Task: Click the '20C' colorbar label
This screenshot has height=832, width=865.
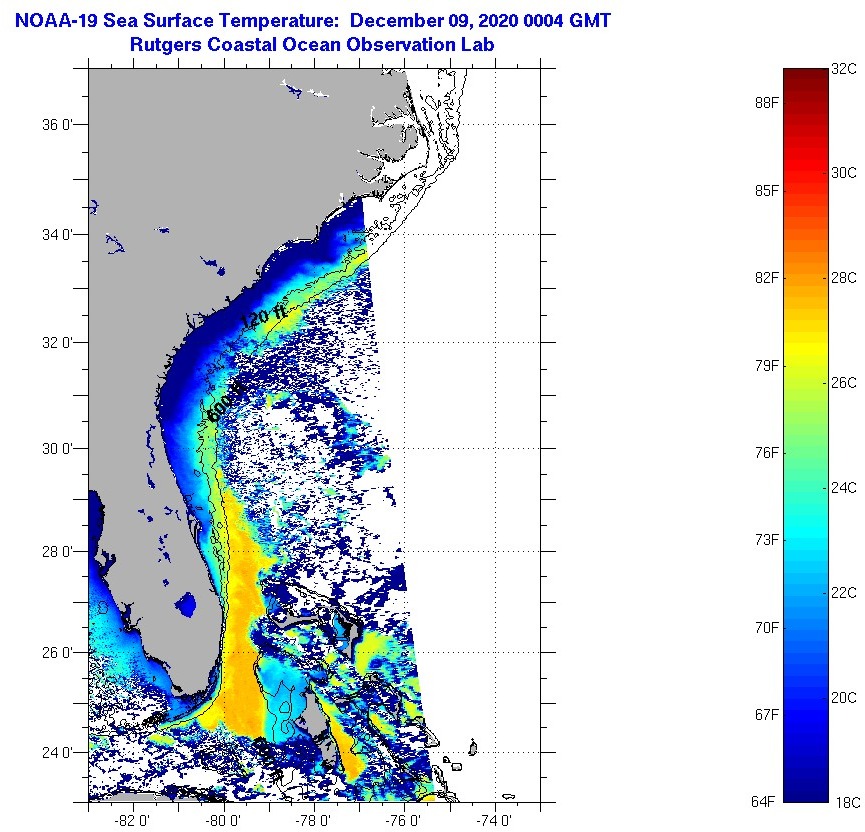Action: point(844,697)
